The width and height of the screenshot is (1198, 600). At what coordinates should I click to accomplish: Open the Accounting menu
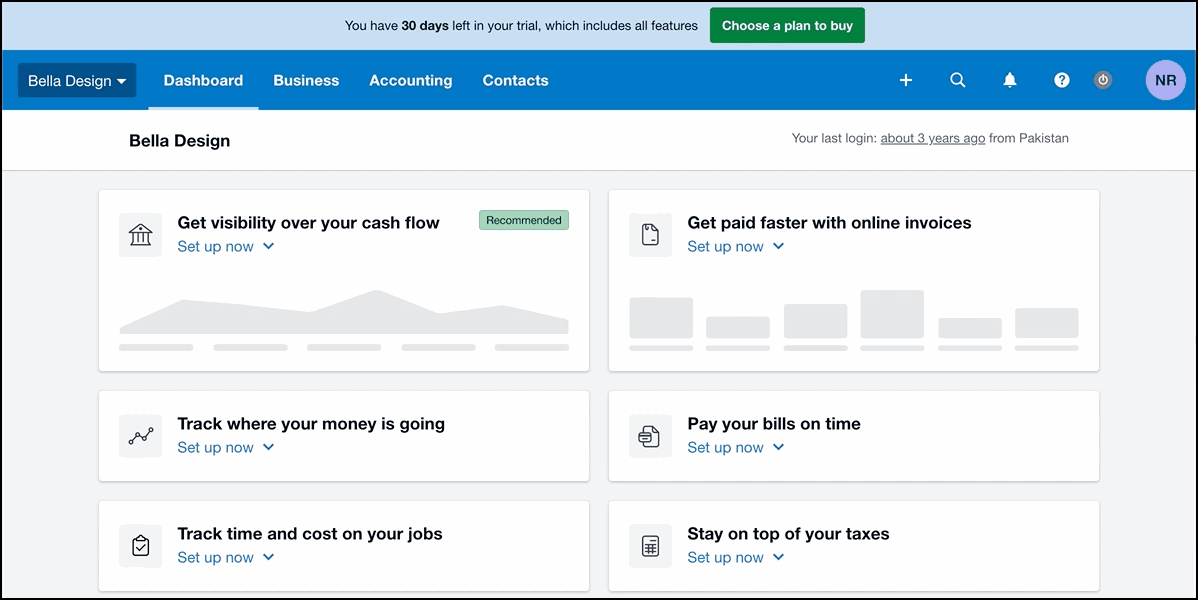410,81
